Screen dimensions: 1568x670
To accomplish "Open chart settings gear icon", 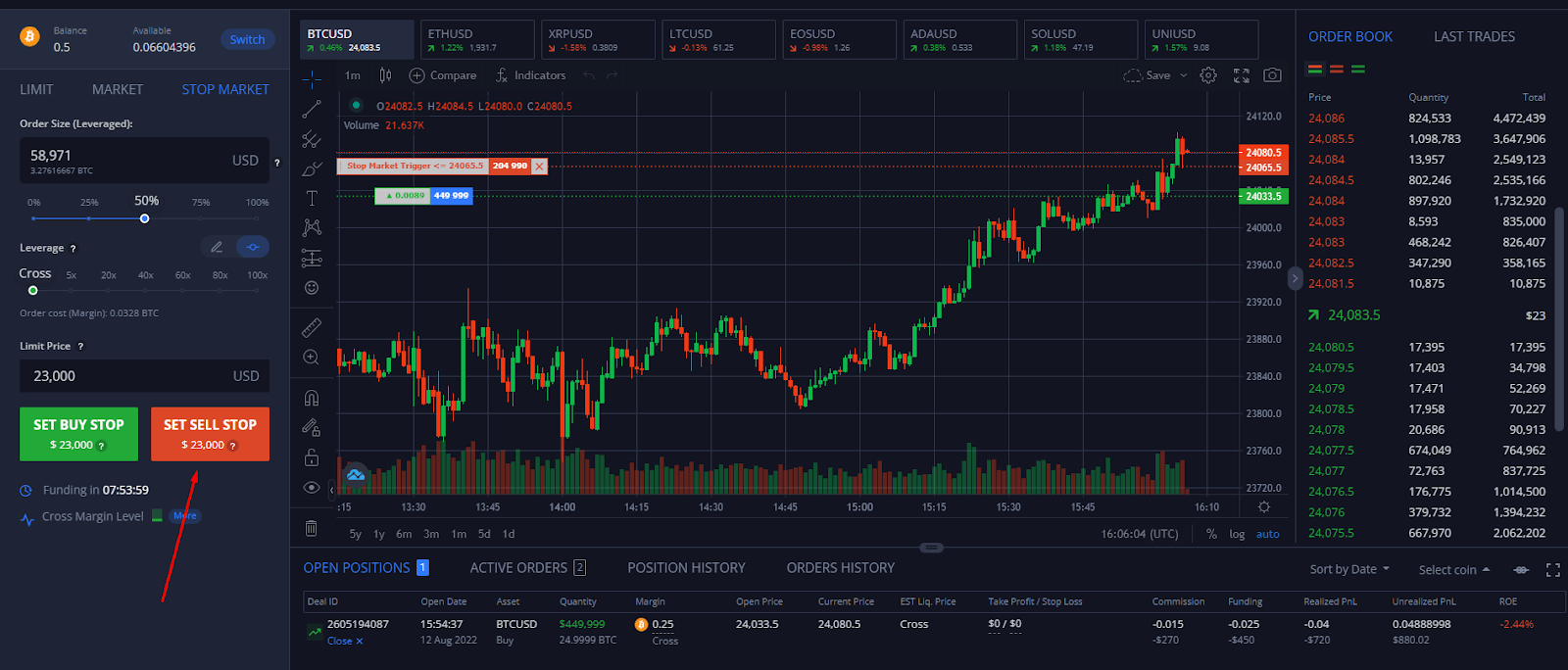I will 1208,75.
